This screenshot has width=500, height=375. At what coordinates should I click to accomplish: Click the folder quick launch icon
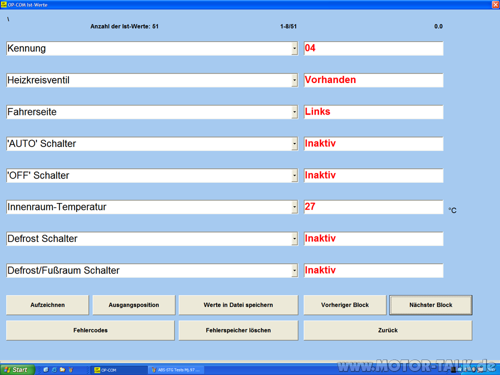click(62, 370)
